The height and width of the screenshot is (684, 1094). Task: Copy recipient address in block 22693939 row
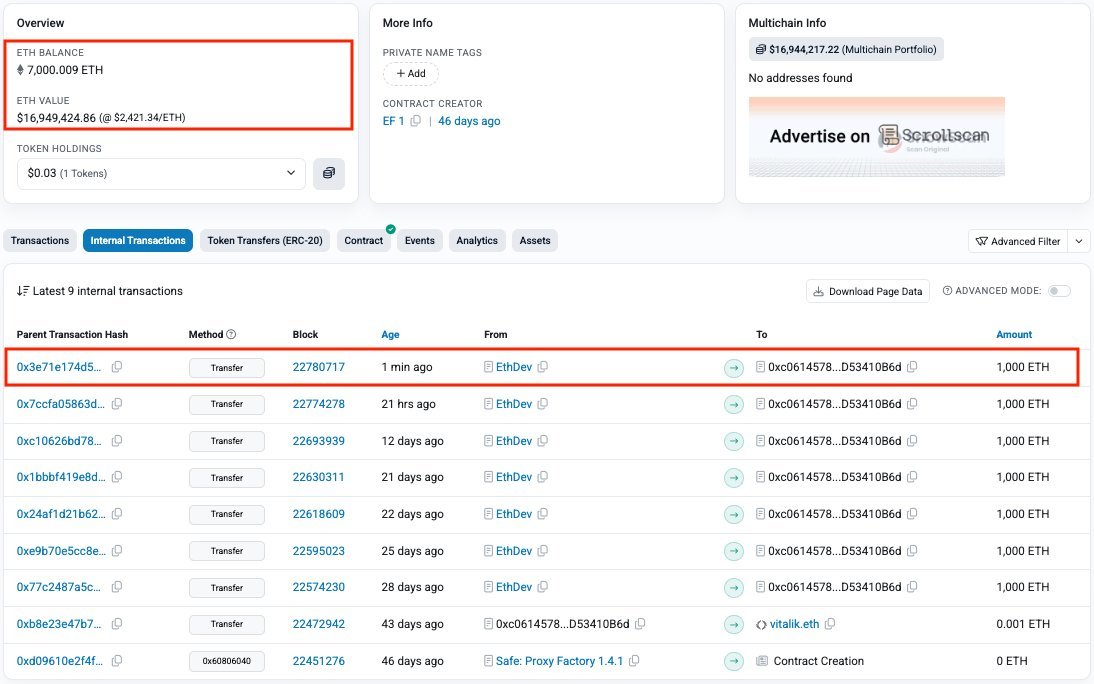click(x=912, y=440)
